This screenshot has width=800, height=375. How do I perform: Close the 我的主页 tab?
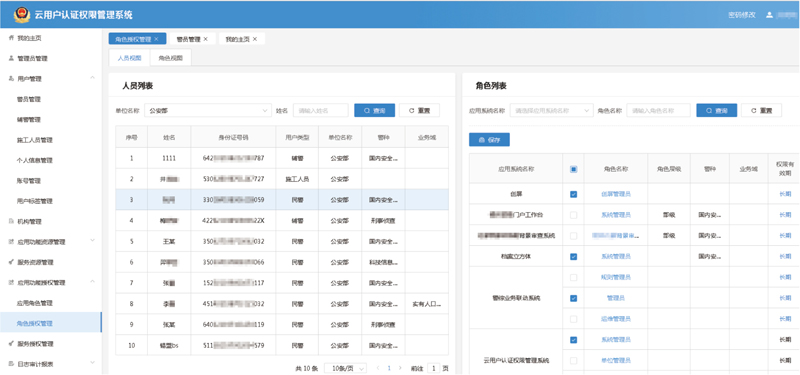pyautogui.click(x=255, y=39)
